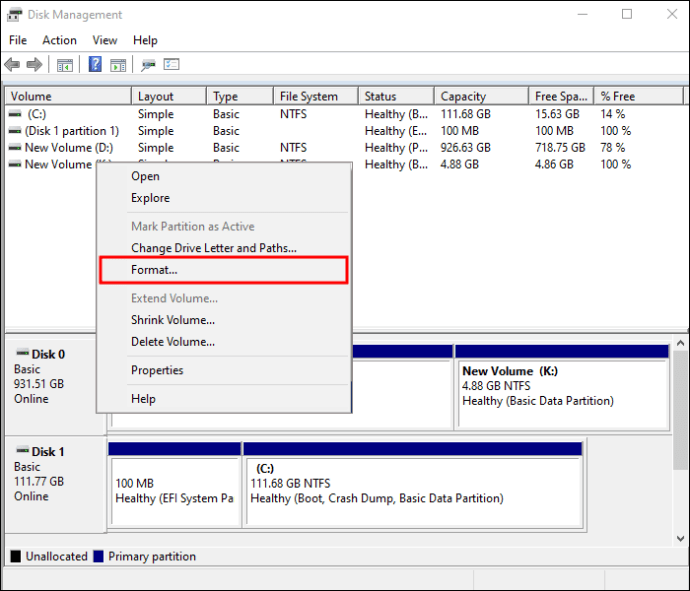Sort by the File System column header

[308, 97]
